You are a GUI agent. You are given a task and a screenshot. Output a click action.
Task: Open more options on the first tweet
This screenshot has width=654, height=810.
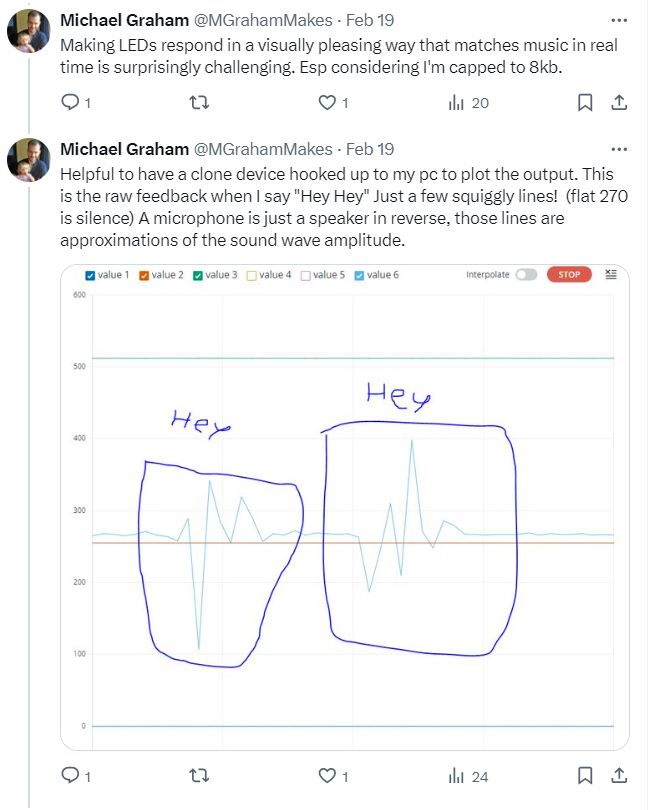[619, 20]
